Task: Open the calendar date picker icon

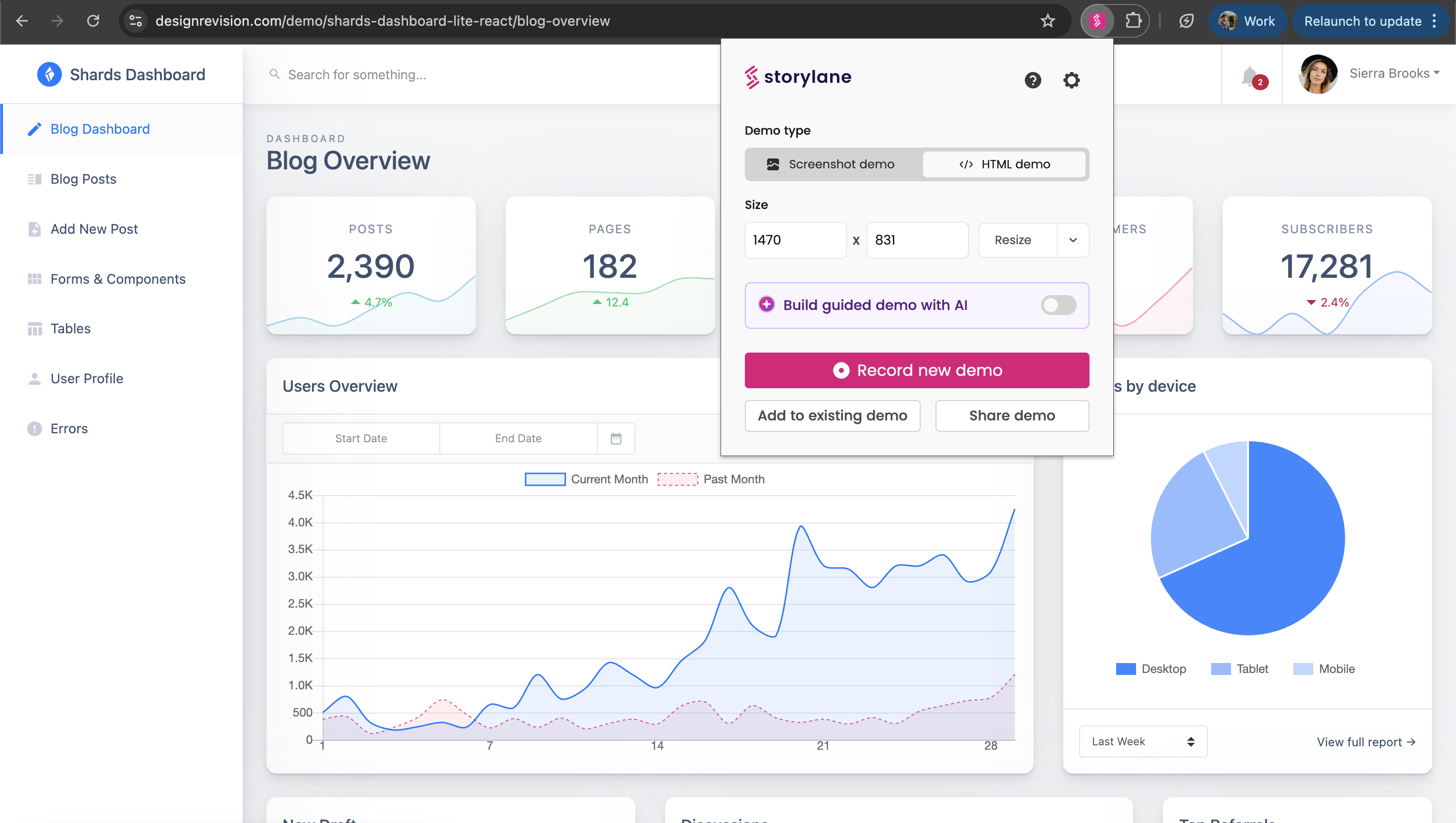Action: [616, 439]
